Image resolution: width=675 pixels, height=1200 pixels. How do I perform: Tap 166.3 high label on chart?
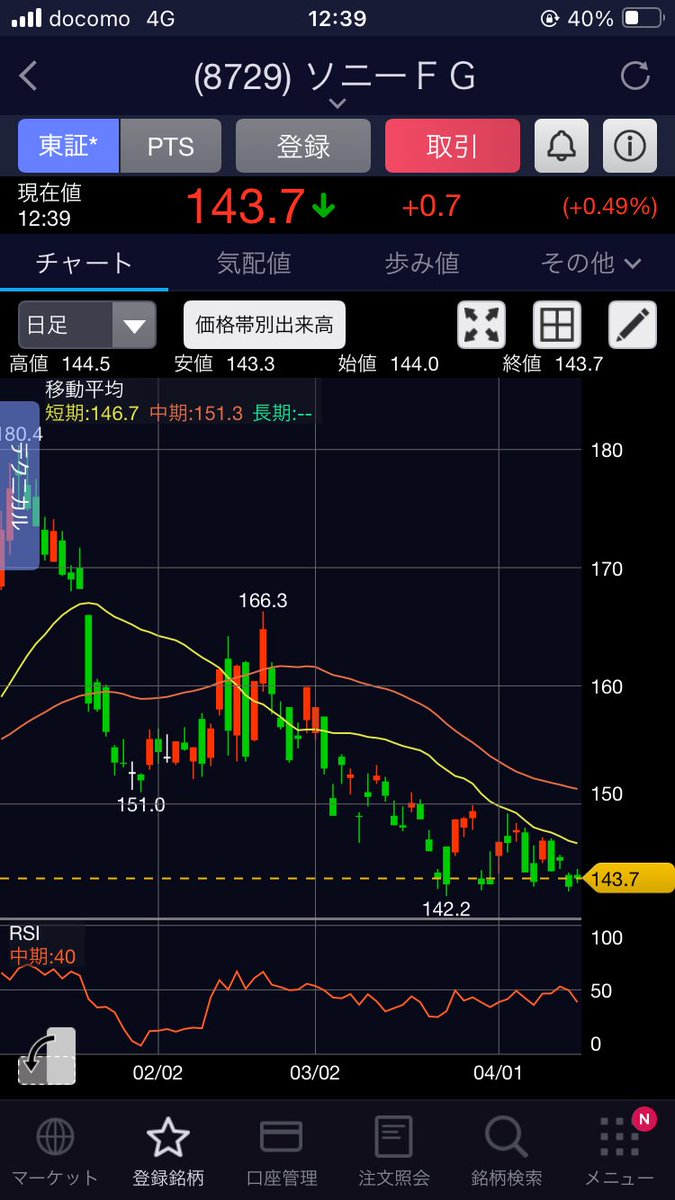pyautogui.click(x=263, y=600)
